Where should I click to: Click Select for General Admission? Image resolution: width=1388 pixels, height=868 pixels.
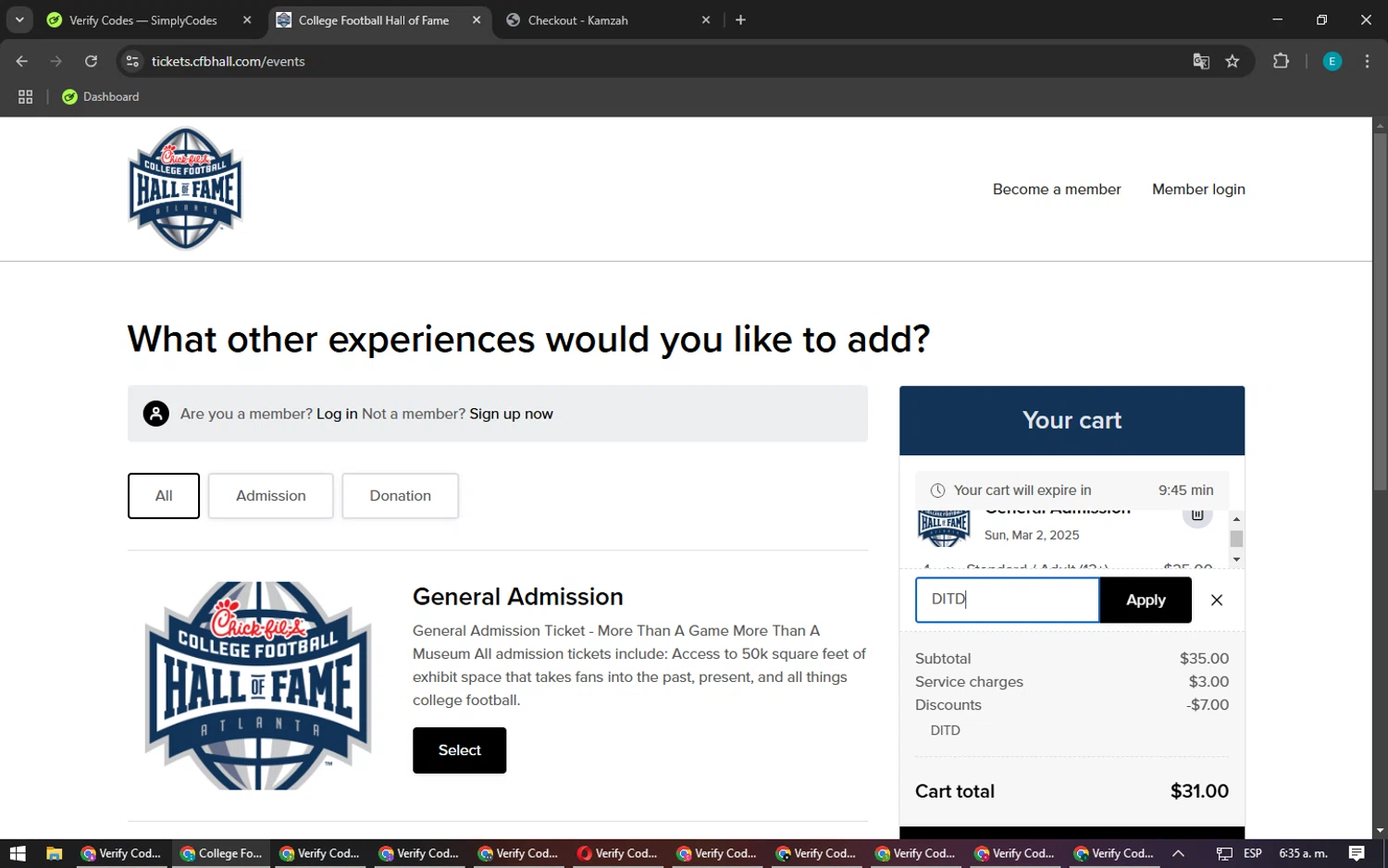tap(459, 750)
